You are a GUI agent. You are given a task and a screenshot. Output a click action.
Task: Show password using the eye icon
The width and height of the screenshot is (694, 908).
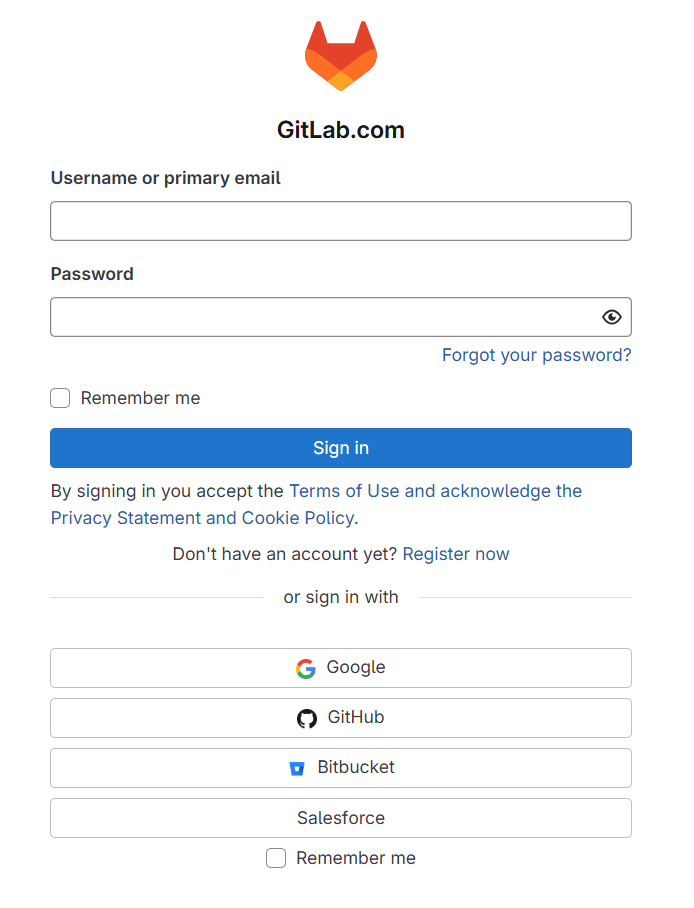click(612, 317)
